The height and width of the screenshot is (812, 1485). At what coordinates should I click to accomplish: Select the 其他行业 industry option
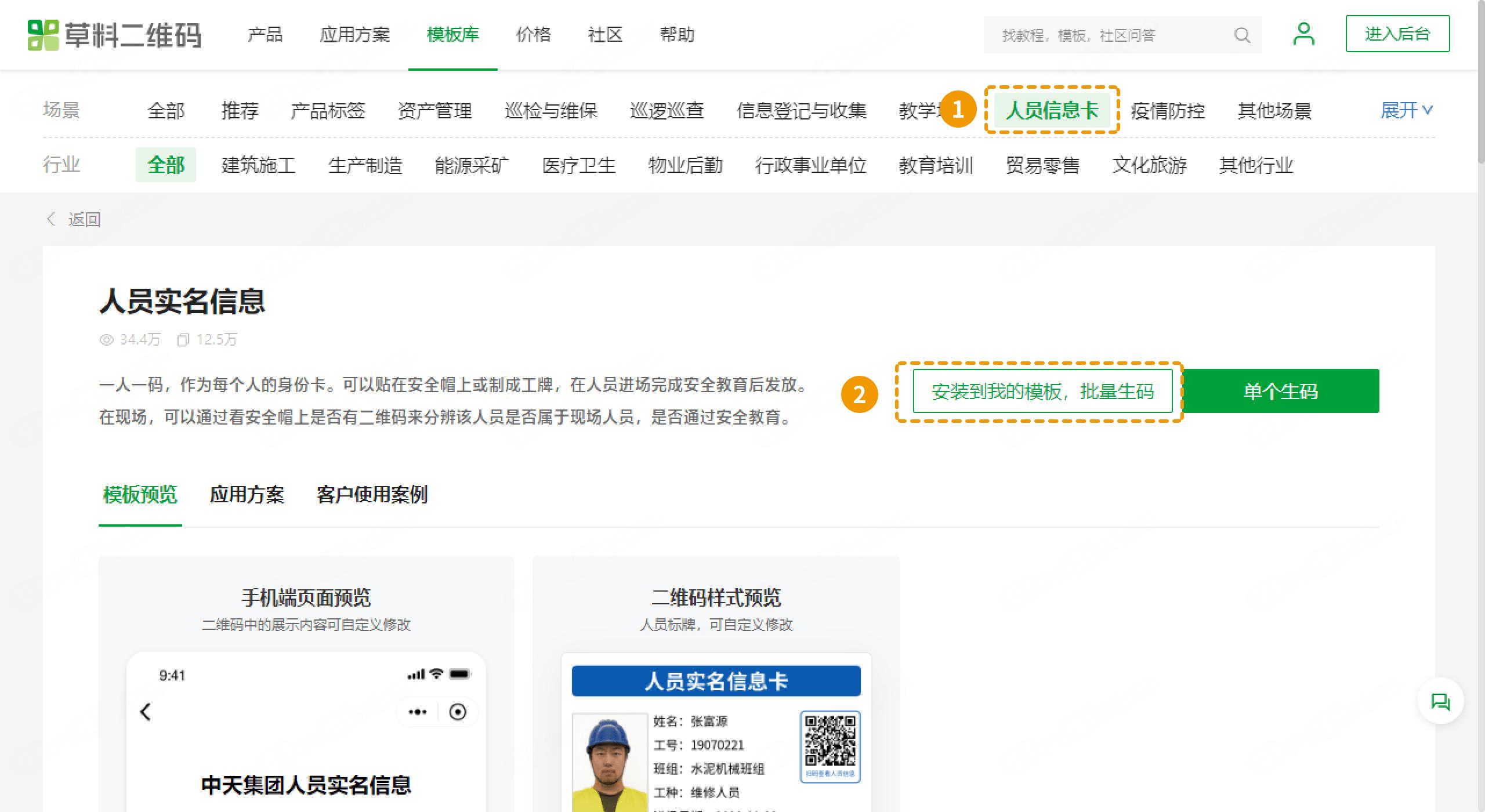(1255, 165)
